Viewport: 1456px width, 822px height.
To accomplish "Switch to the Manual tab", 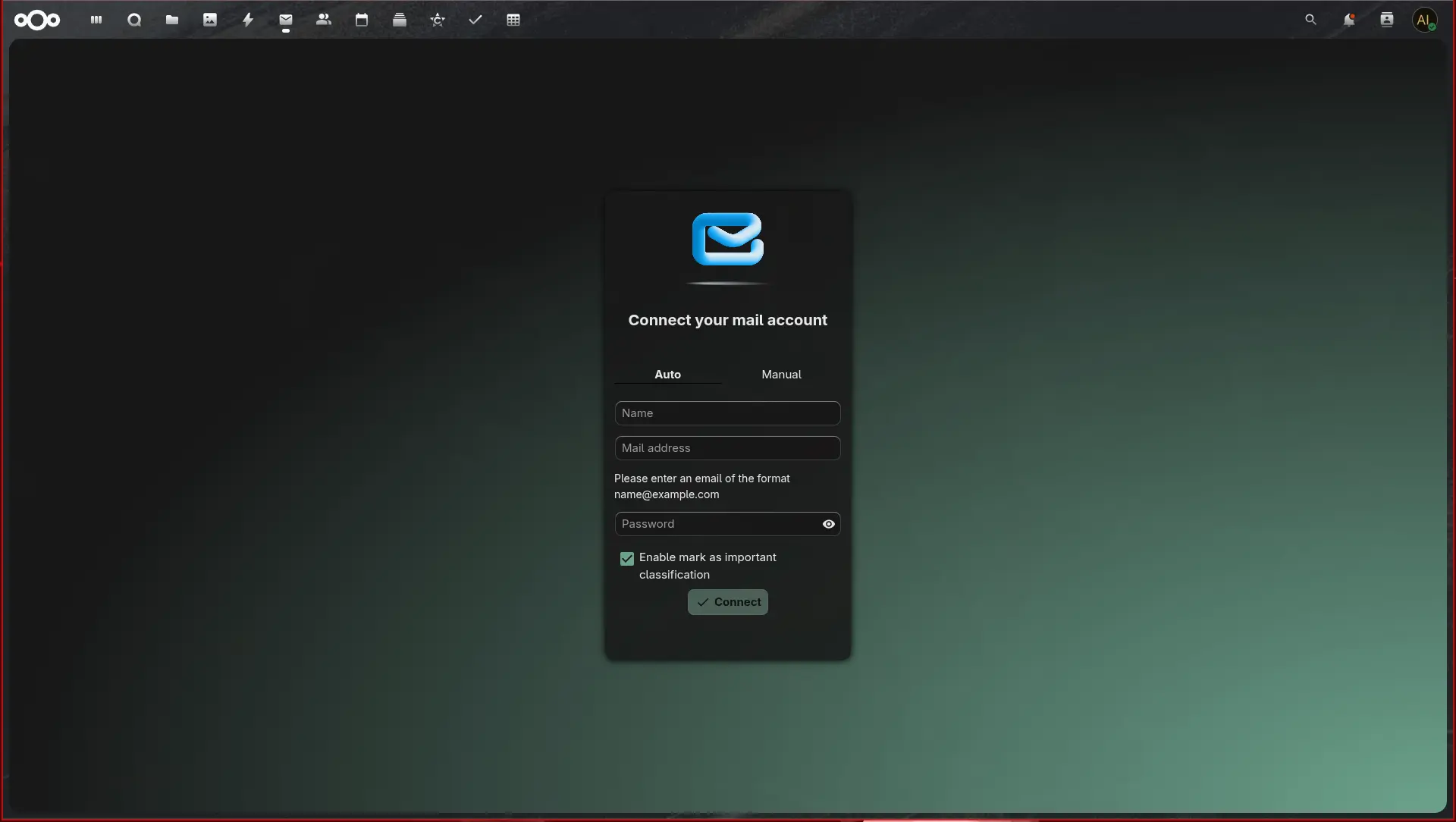I will point(781,375).
